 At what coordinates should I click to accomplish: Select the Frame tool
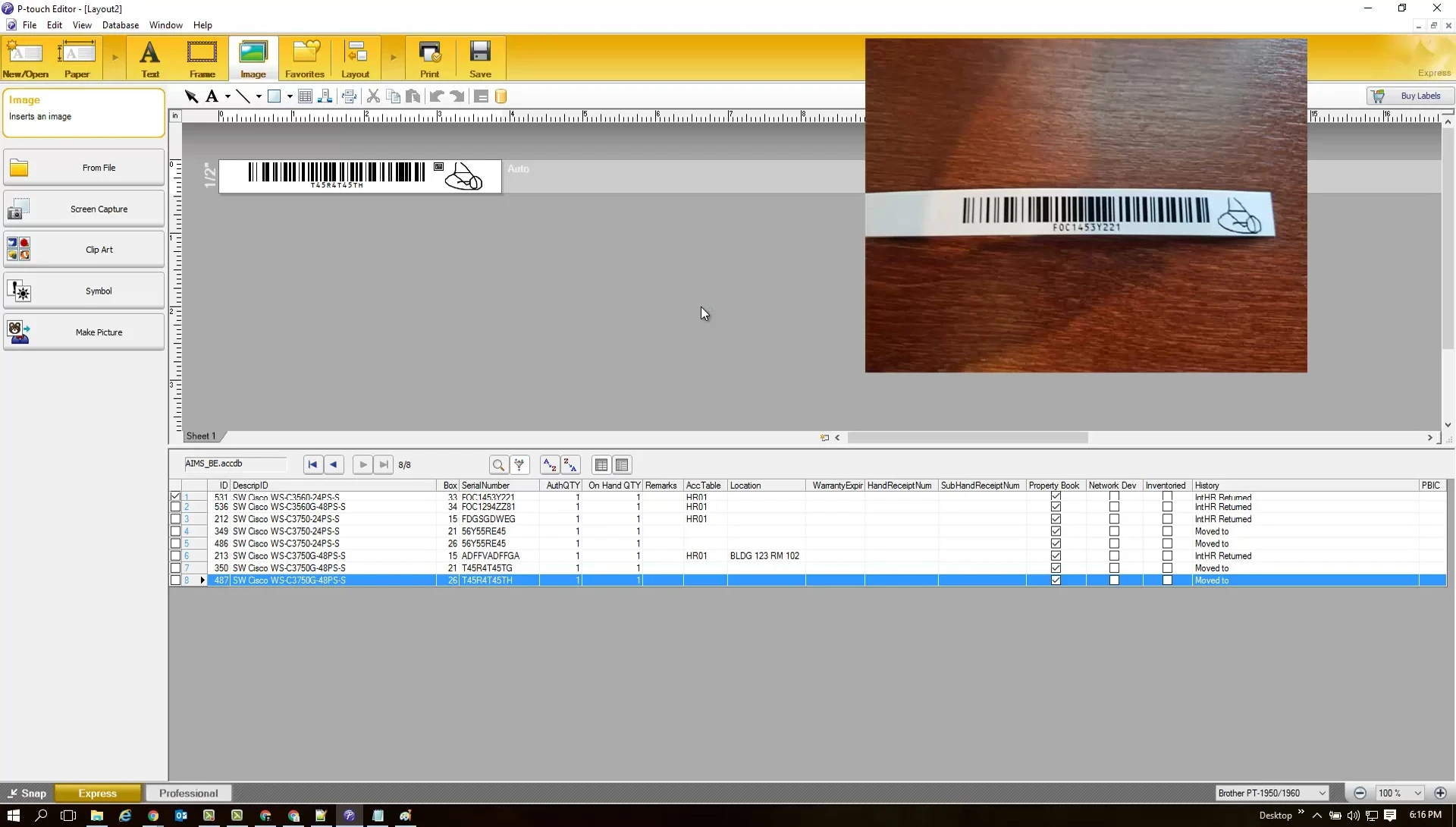click(x=202, y=59)
